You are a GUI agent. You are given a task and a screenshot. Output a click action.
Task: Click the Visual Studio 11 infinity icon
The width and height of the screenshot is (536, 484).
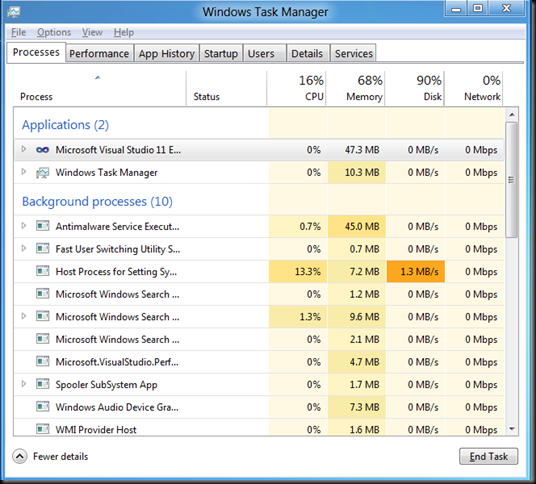pos(43,150)
